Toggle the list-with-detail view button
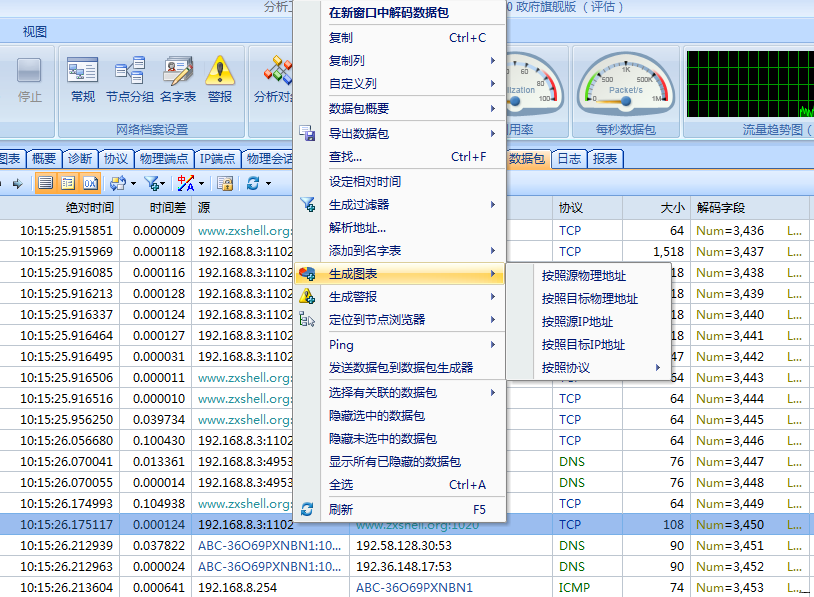This screenshot has width=814, height=597. pos(68,183)
